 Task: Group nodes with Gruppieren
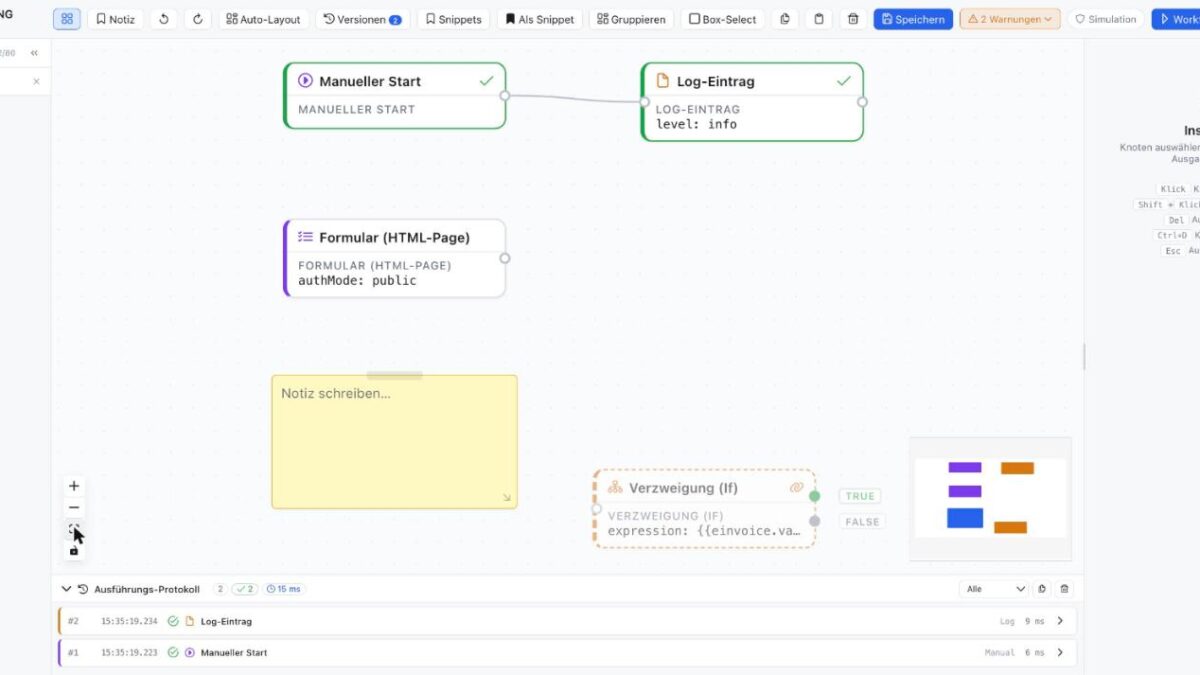coord(631,19)
